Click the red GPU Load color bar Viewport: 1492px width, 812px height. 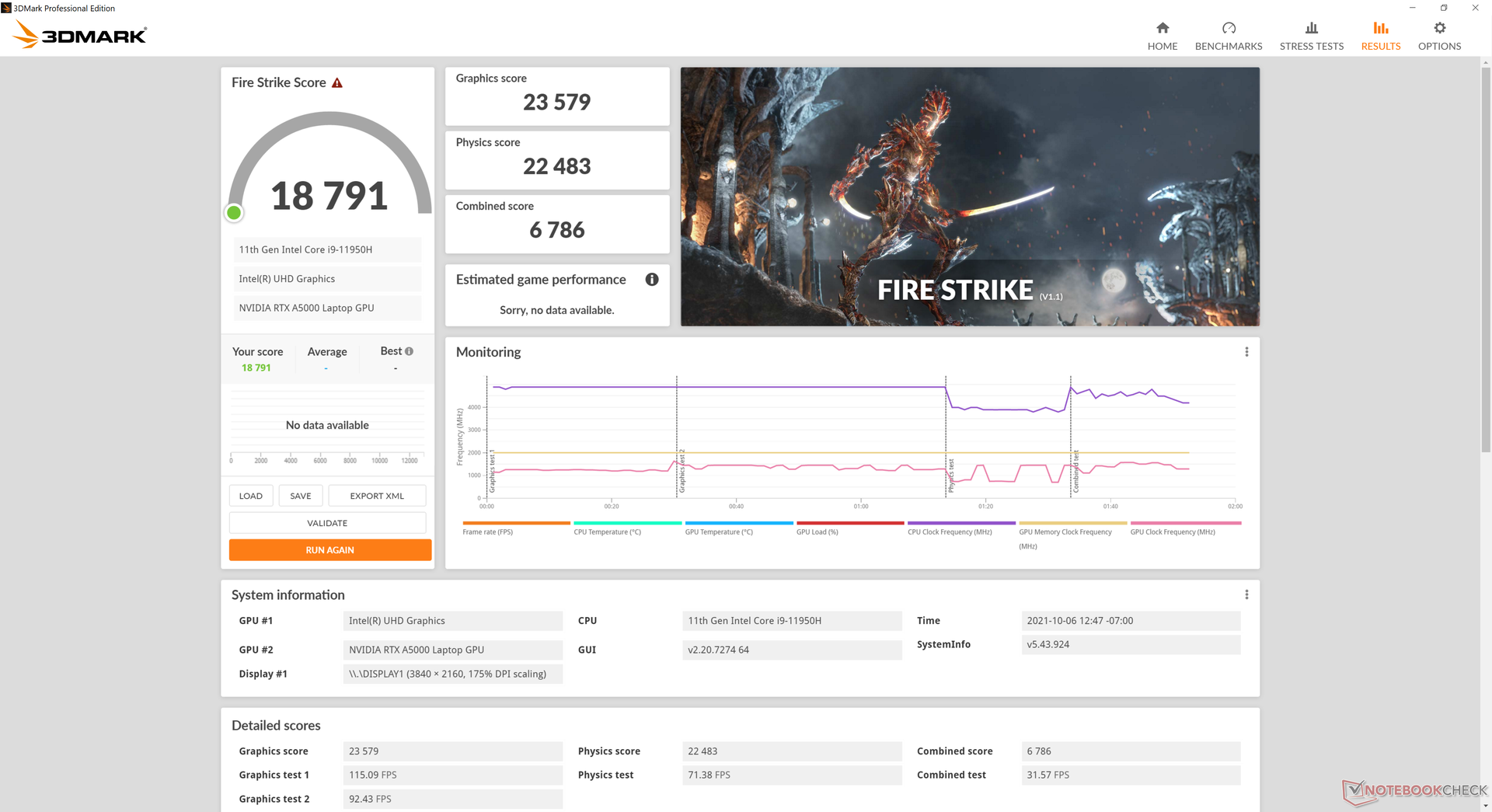(x=850, y=523)
